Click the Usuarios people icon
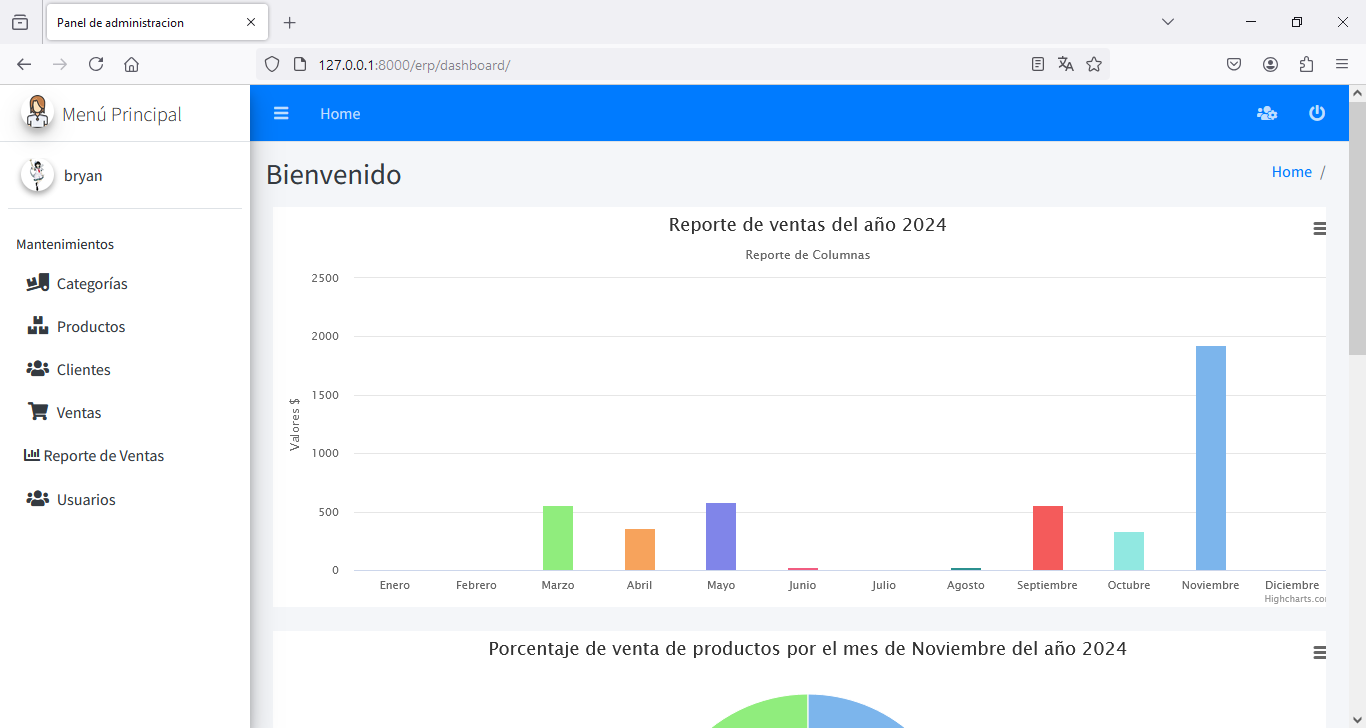Viewport: 1366px width, 728px height. [x=38, y=499]
